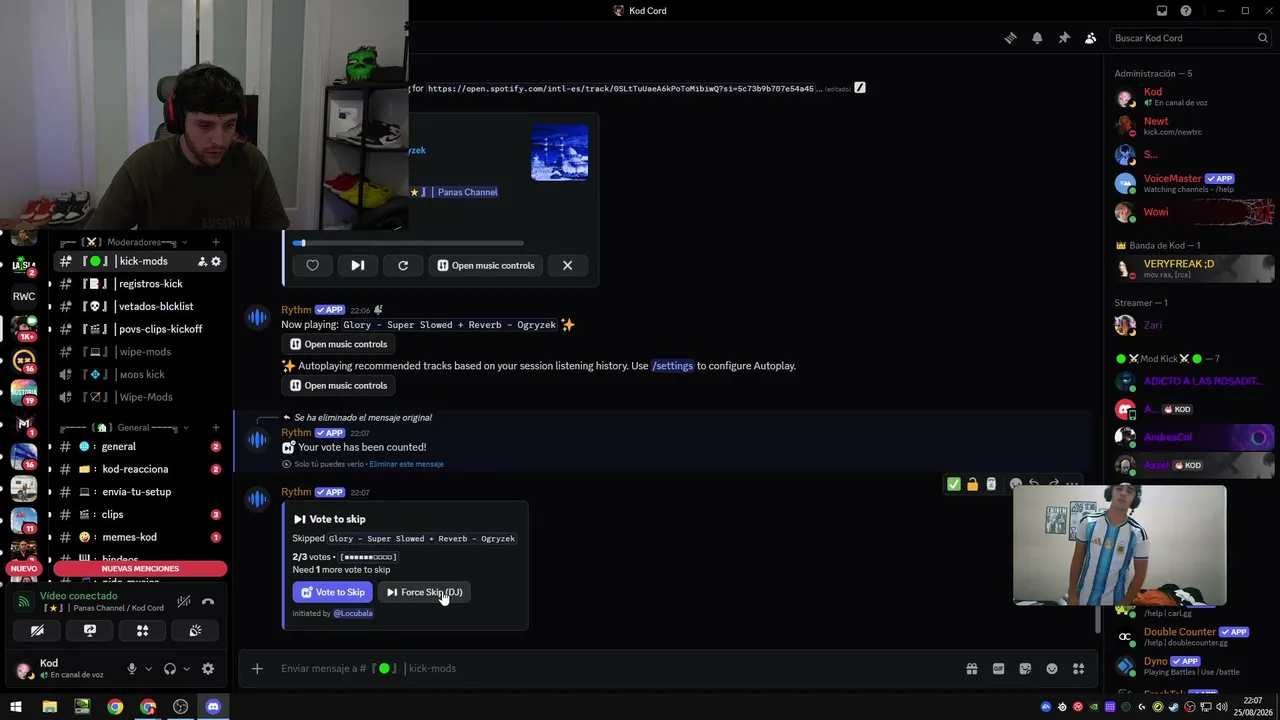Like the track with heart button
Image resolution: width=1280 pixels, height=720 pixels.
coord(313,265)
